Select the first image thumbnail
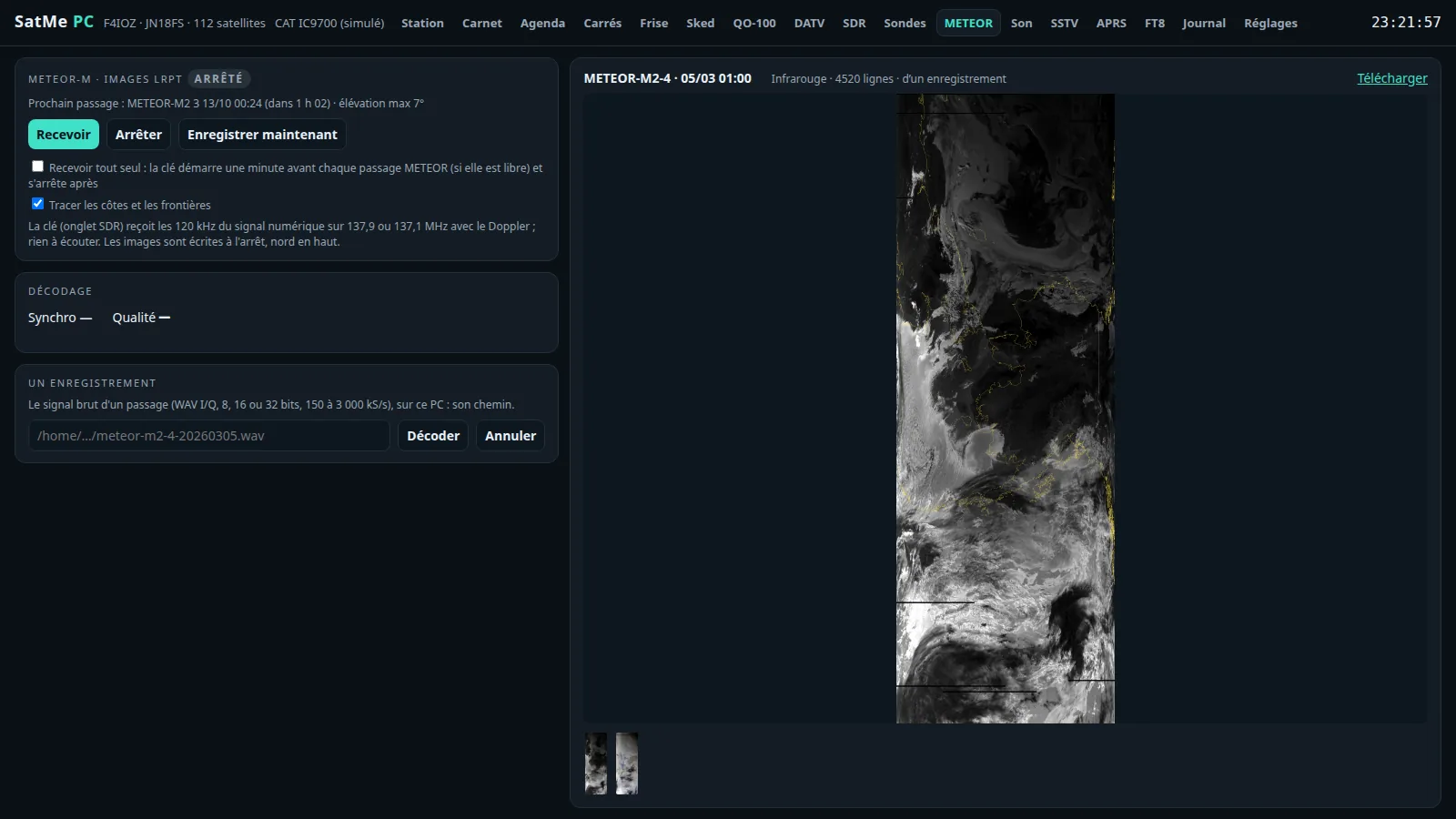Screen dimensions: 1456x819 [596, 763]
